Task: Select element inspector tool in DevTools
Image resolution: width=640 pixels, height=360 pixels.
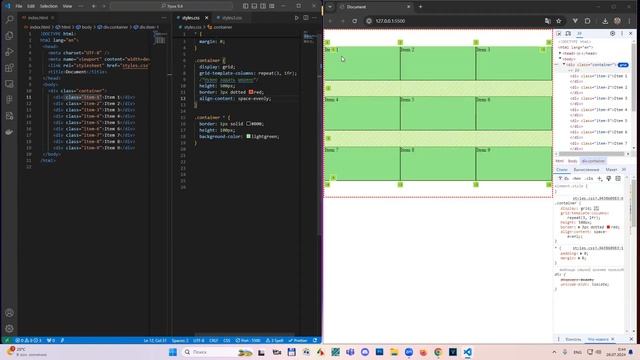Action: pos(559,33)
